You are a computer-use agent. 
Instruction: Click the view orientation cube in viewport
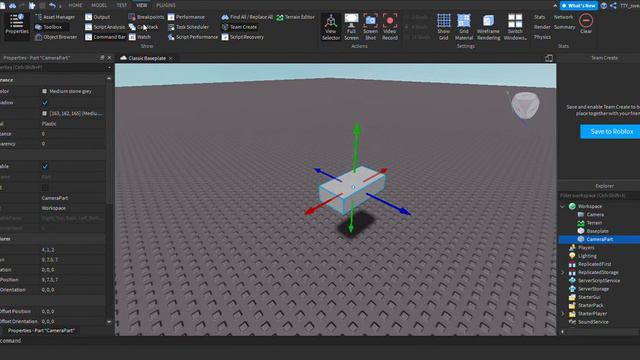[x=525, y=105]
